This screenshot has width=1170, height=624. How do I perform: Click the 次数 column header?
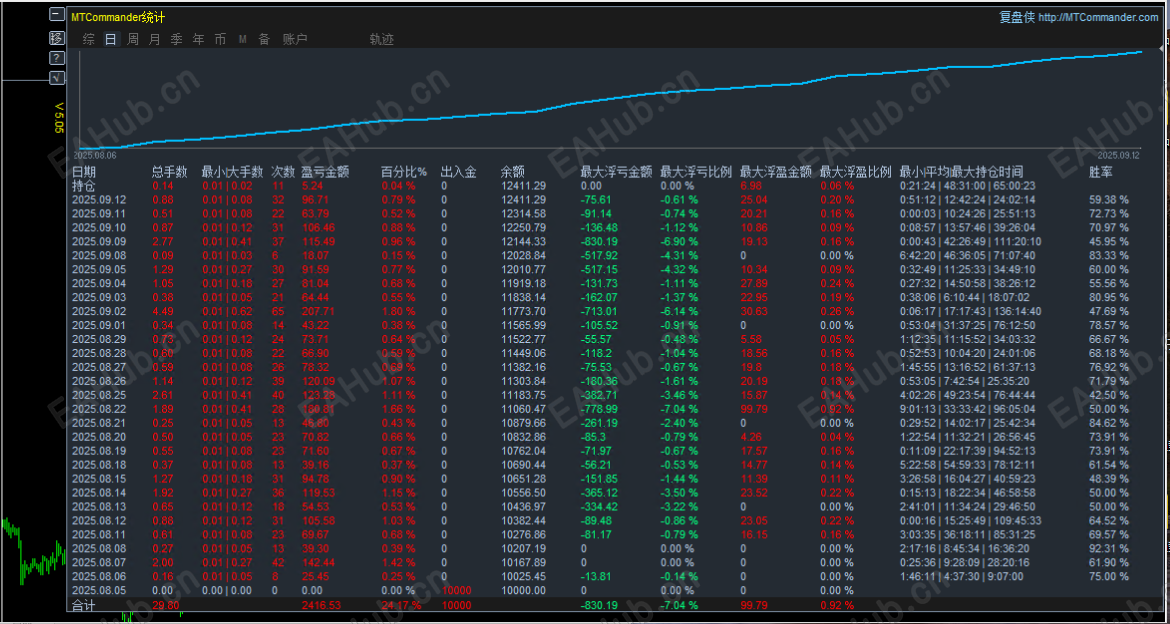pos(283,172)
